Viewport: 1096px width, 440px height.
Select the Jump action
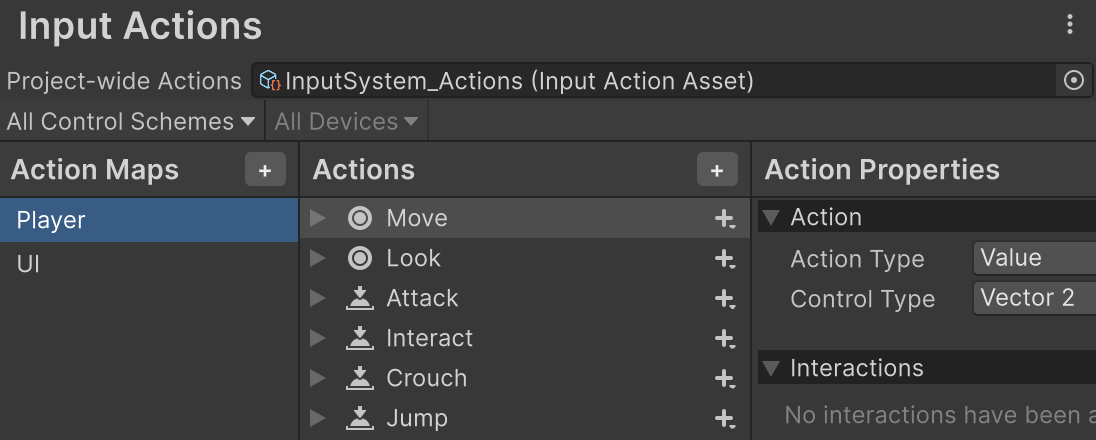pyautogui.click(x=417, y=418)
